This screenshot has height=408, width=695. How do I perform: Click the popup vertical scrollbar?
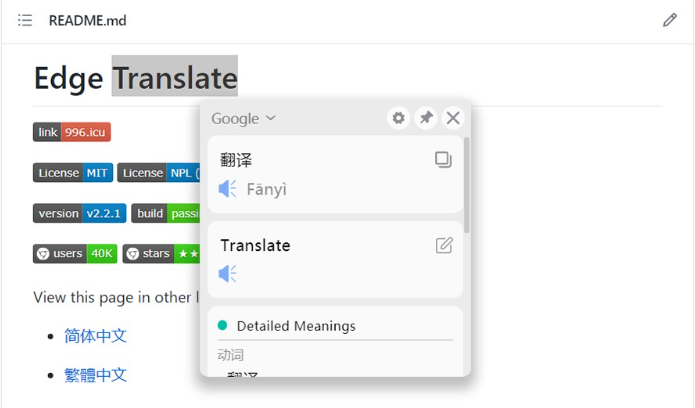pyautogui.click(x=466, y=185)
